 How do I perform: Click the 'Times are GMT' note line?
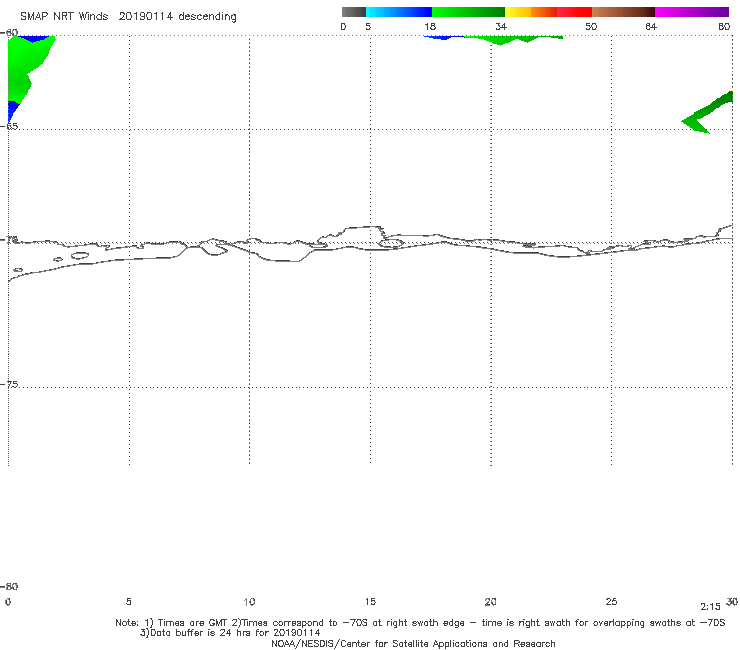(420, 623)
